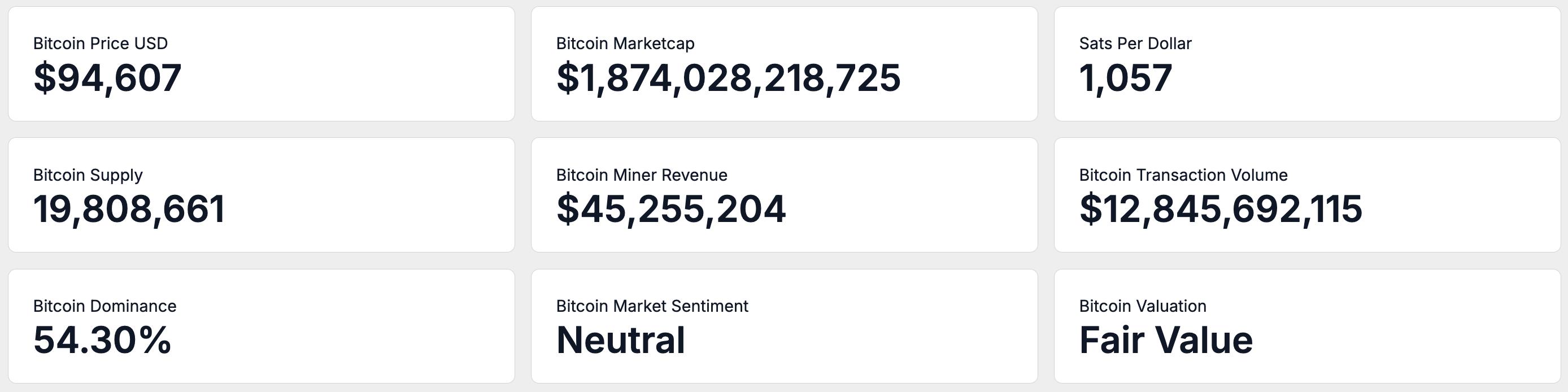Viewport: 1568px width, 392px height.
Task: Select the 19,808,661 supply value
Action: coord(129,210)
